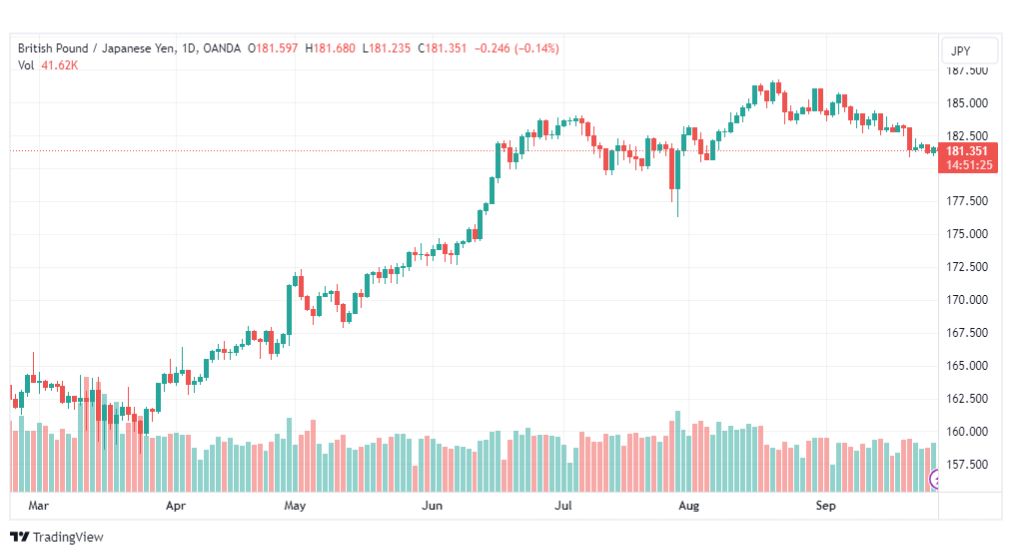This screenshot has width=1012, height=555.
Task: Click the 160.000 level on the price scale
Action: 966,432
